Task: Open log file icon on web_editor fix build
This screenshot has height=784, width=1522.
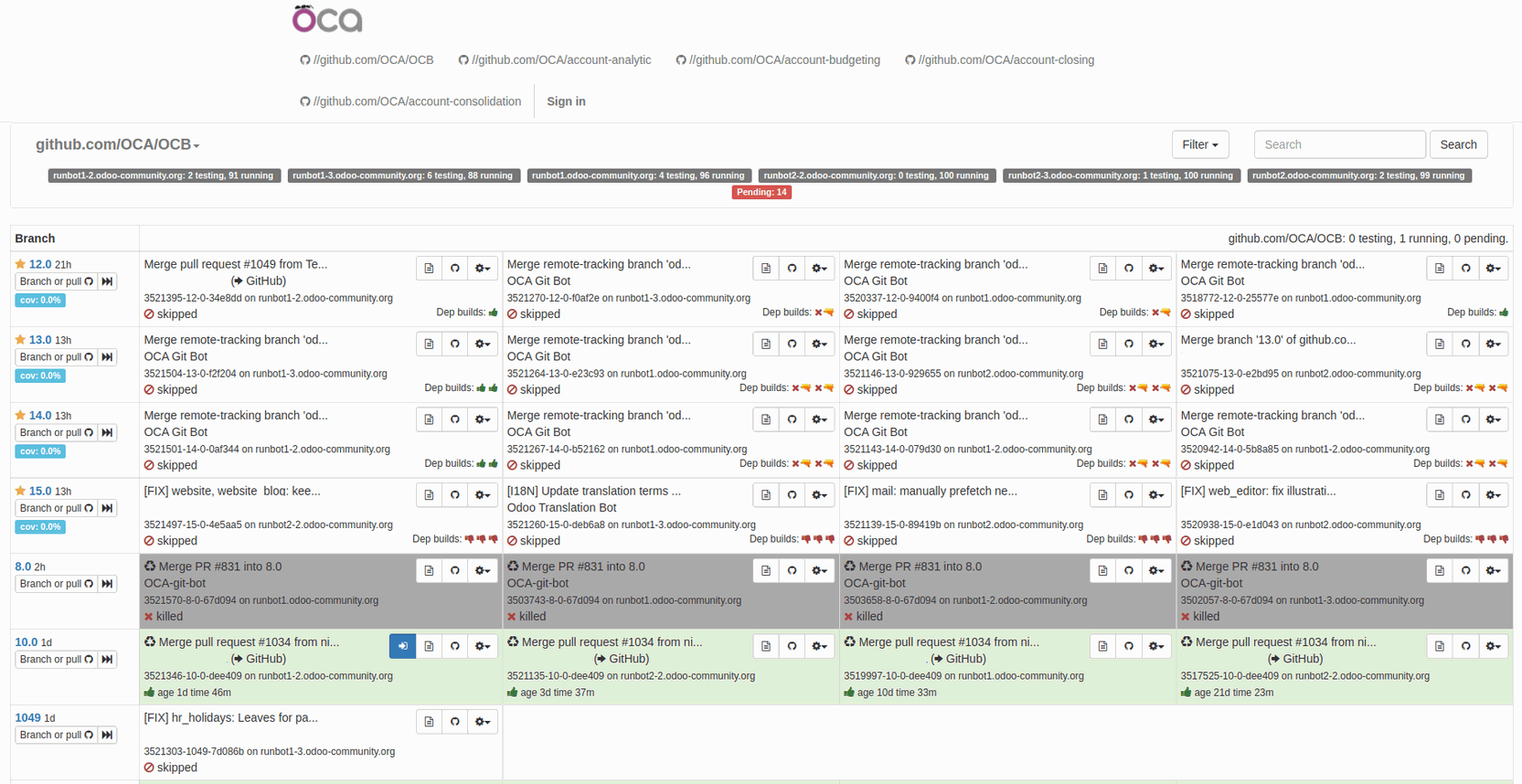Action: pyautogui.click(x=1440, y=495)
